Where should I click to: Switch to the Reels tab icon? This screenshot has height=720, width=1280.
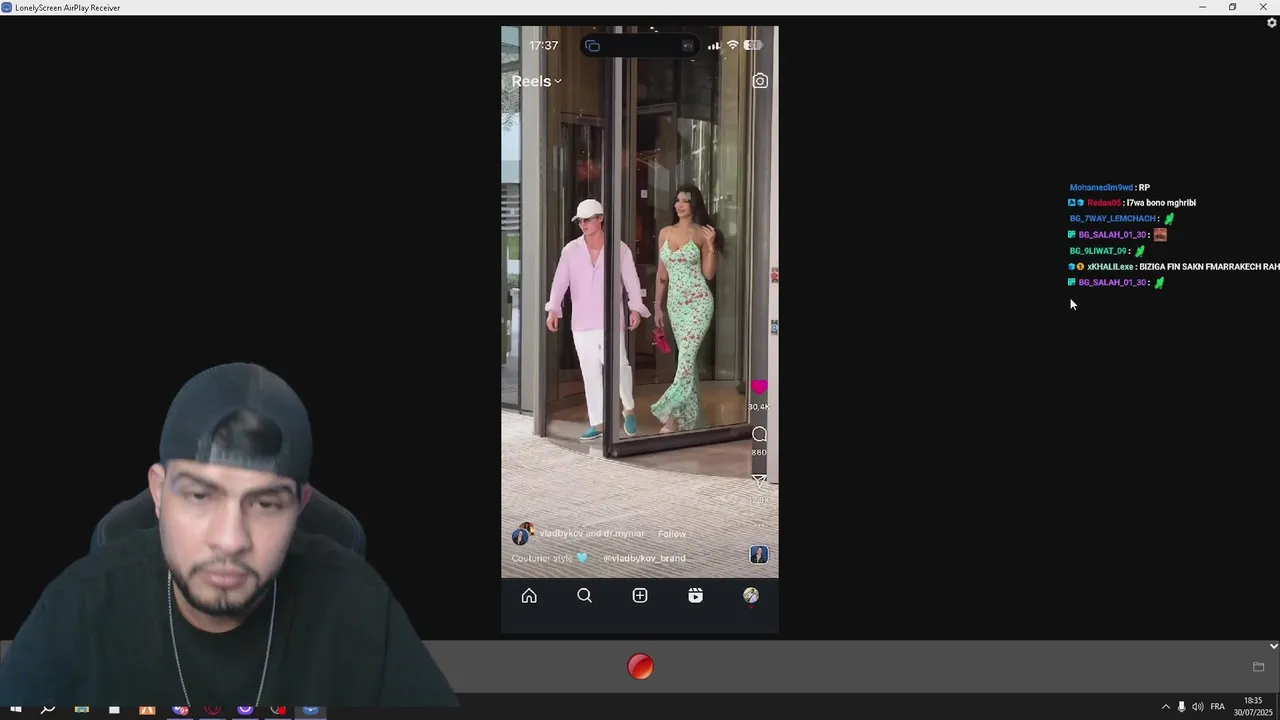click(x=695, y=596)
